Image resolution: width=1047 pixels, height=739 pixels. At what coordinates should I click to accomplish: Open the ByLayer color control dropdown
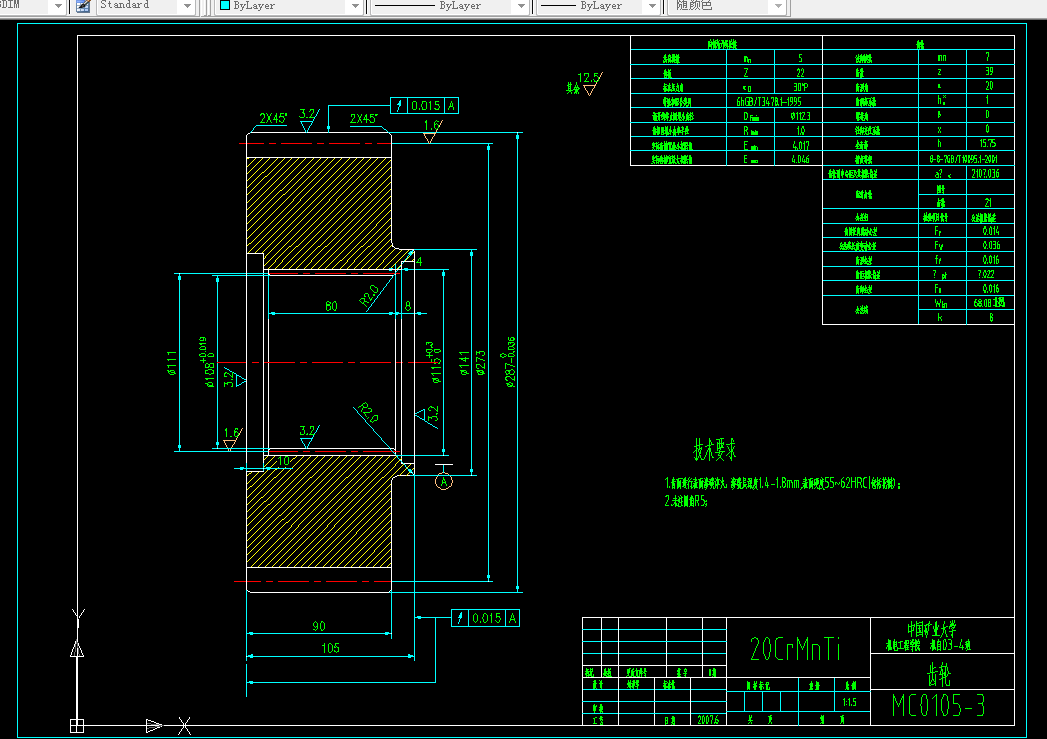(355, 6)
